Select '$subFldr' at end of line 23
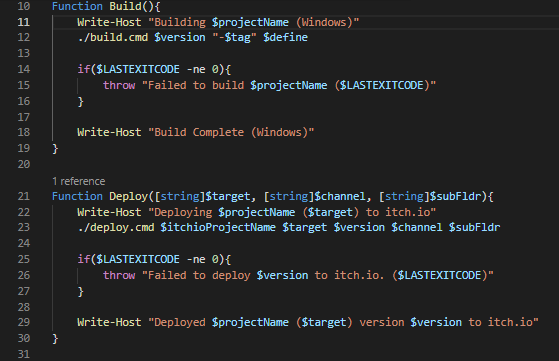This screenshot has width=559, height=361. click(x=474, y=227)
